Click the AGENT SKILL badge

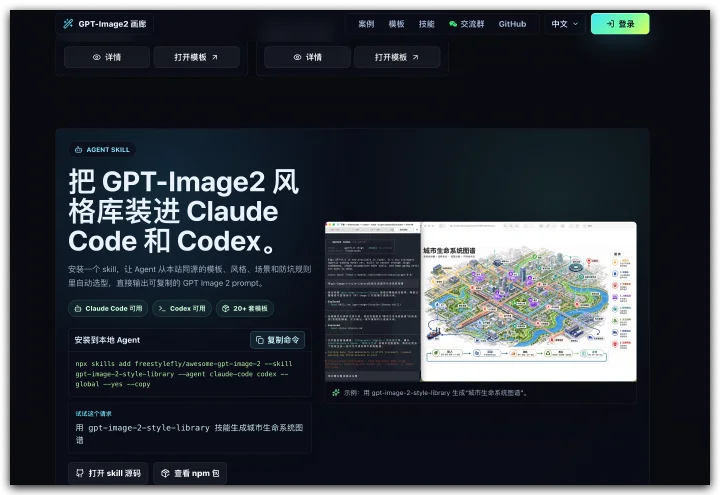pos(102,150)
